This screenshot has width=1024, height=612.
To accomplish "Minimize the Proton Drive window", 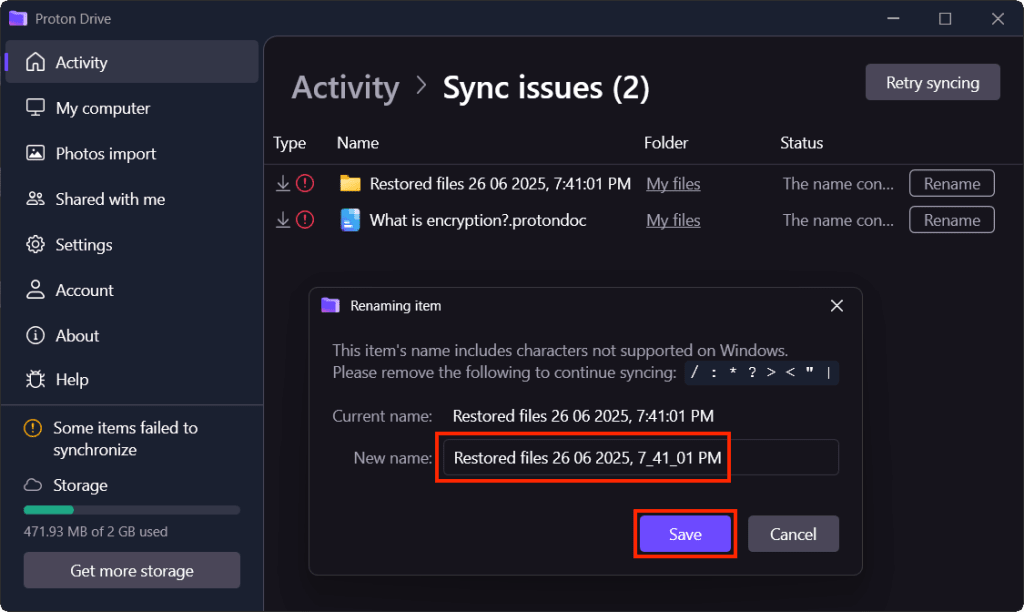I will point(893,18).
